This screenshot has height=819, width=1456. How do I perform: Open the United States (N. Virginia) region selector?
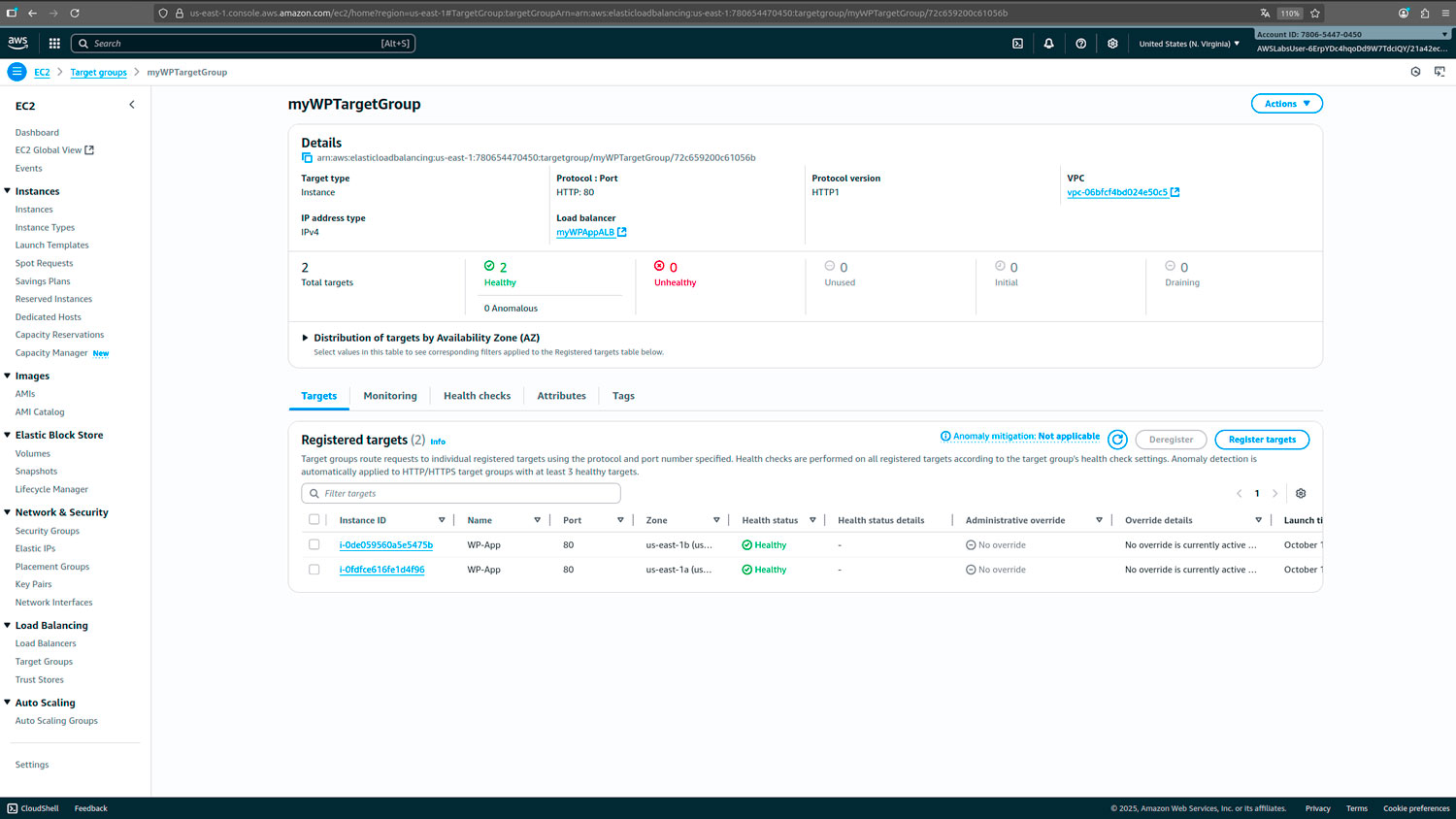click(x=1188, y=44)
